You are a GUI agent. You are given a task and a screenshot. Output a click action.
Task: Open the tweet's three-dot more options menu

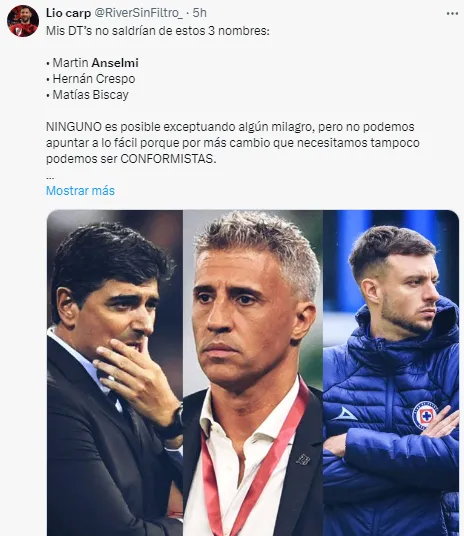452,14
